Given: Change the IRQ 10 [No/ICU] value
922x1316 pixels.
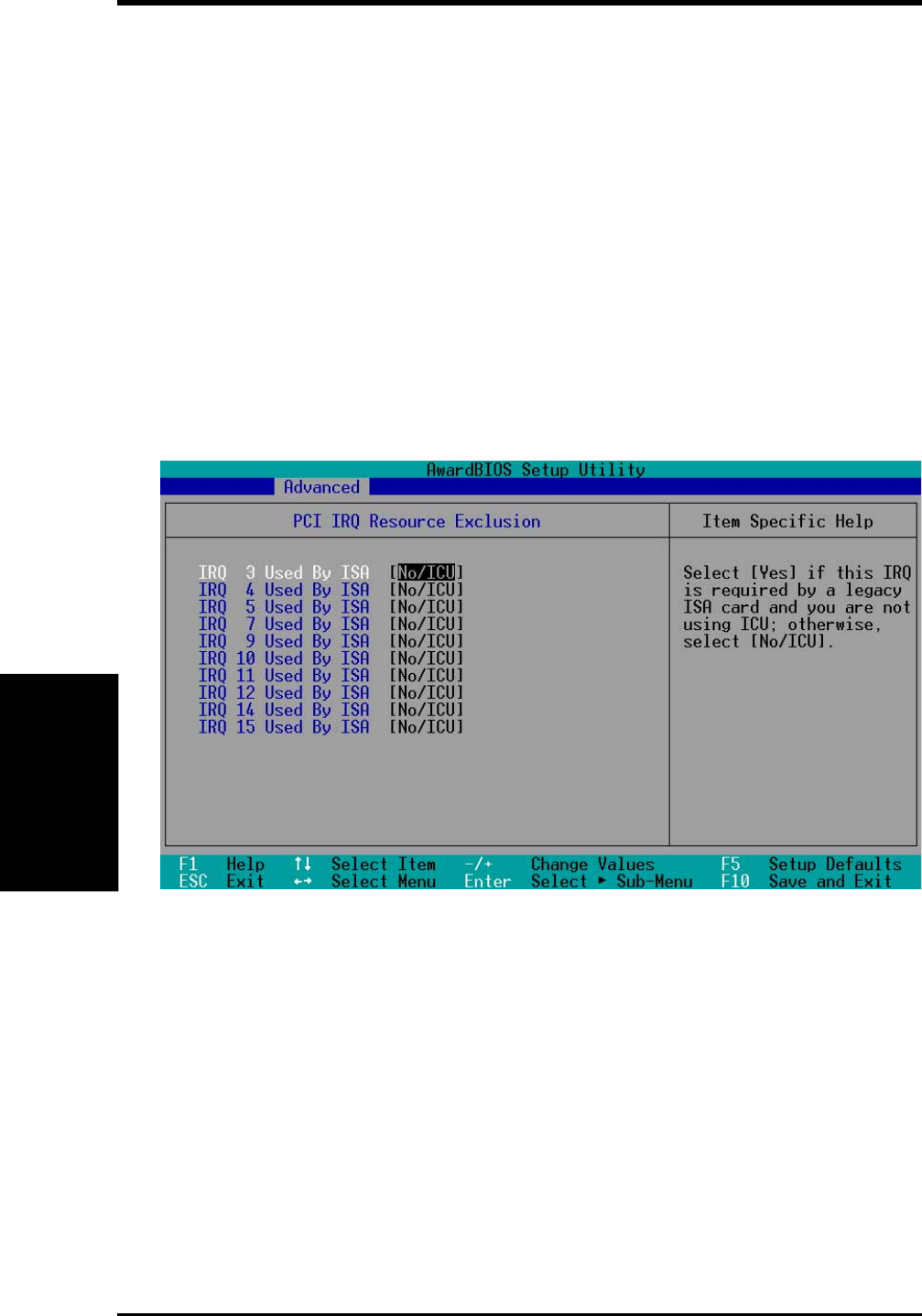Looking at the screenshot, I should (427, 658).
